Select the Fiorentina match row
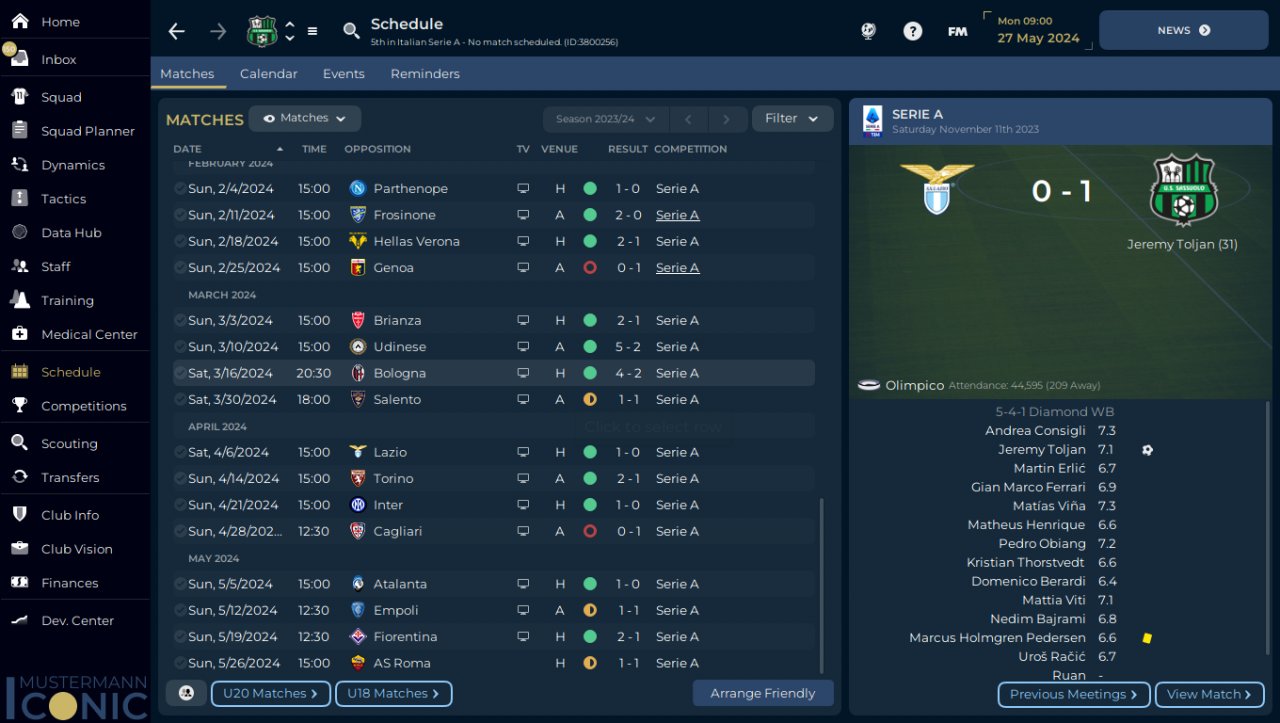 click(494, 637)
